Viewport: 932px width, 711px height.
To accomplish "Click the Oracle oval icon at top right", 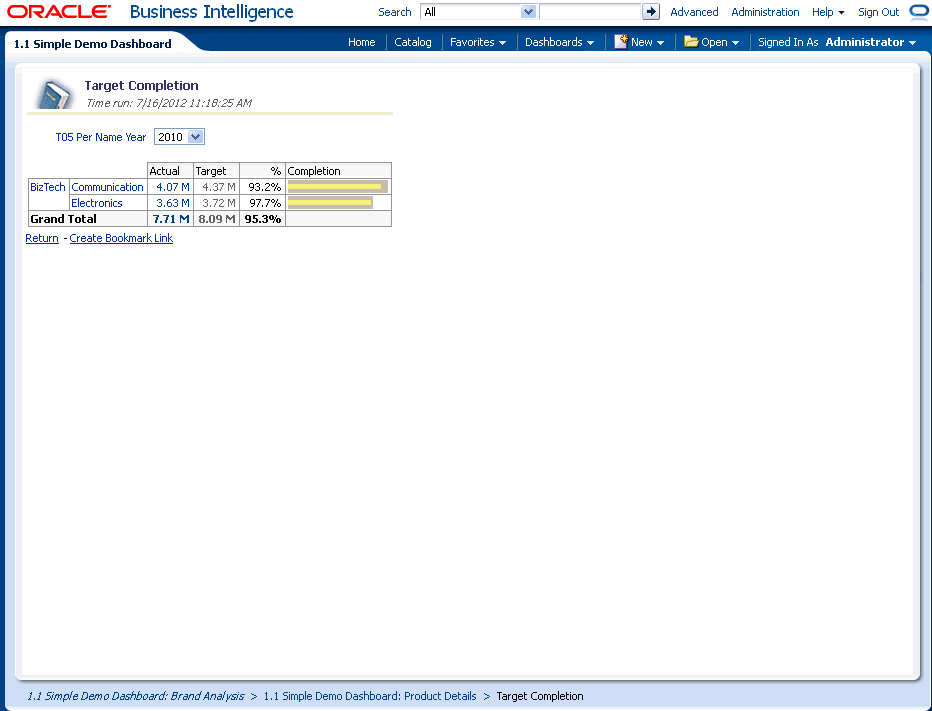I will (919, 12).
